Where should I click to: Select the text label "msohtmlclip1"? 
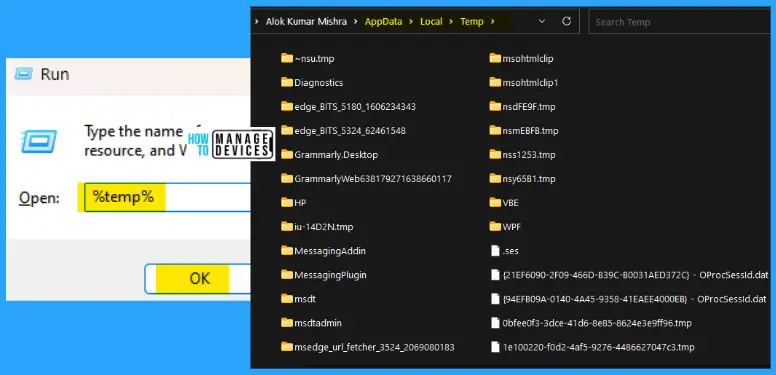tap(530, 82)
